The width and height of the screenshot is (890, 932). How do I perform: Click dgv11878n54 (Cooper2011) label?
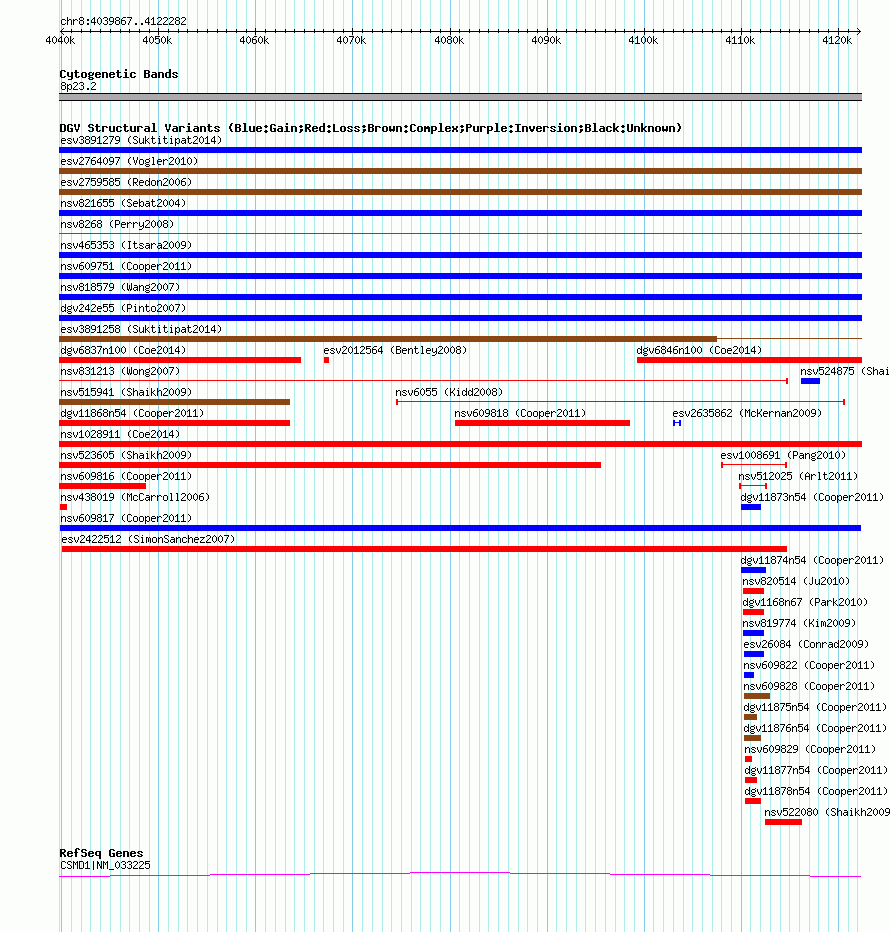[x=816, y=791]
